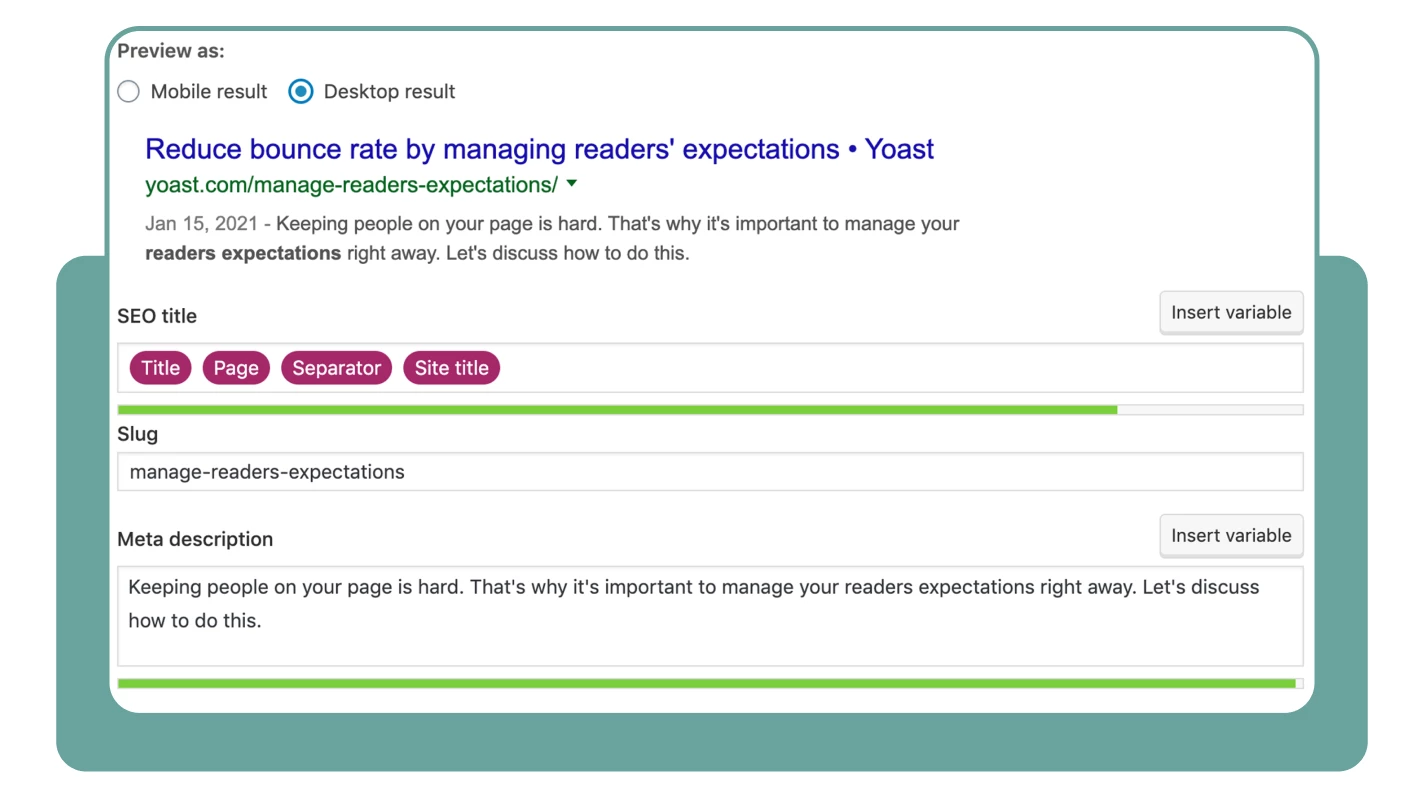This screenshot has width=1424, height=785.
Task: Click the Jan 15, 2021 date in preview
Action: (201, 224)
